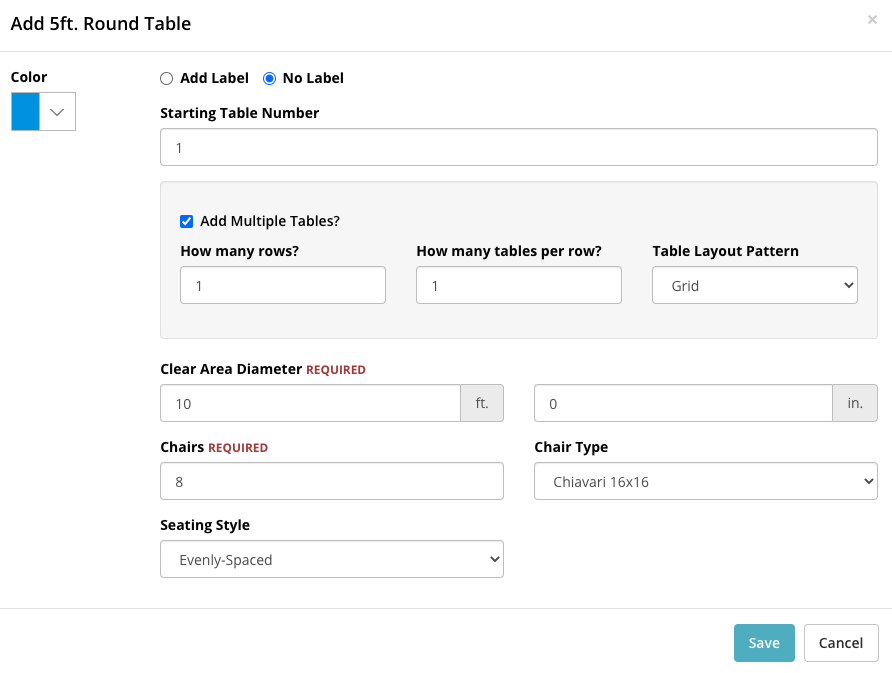The image size is (892, 673).
Task: Click the blue color swatch
Action: point(26,112)
